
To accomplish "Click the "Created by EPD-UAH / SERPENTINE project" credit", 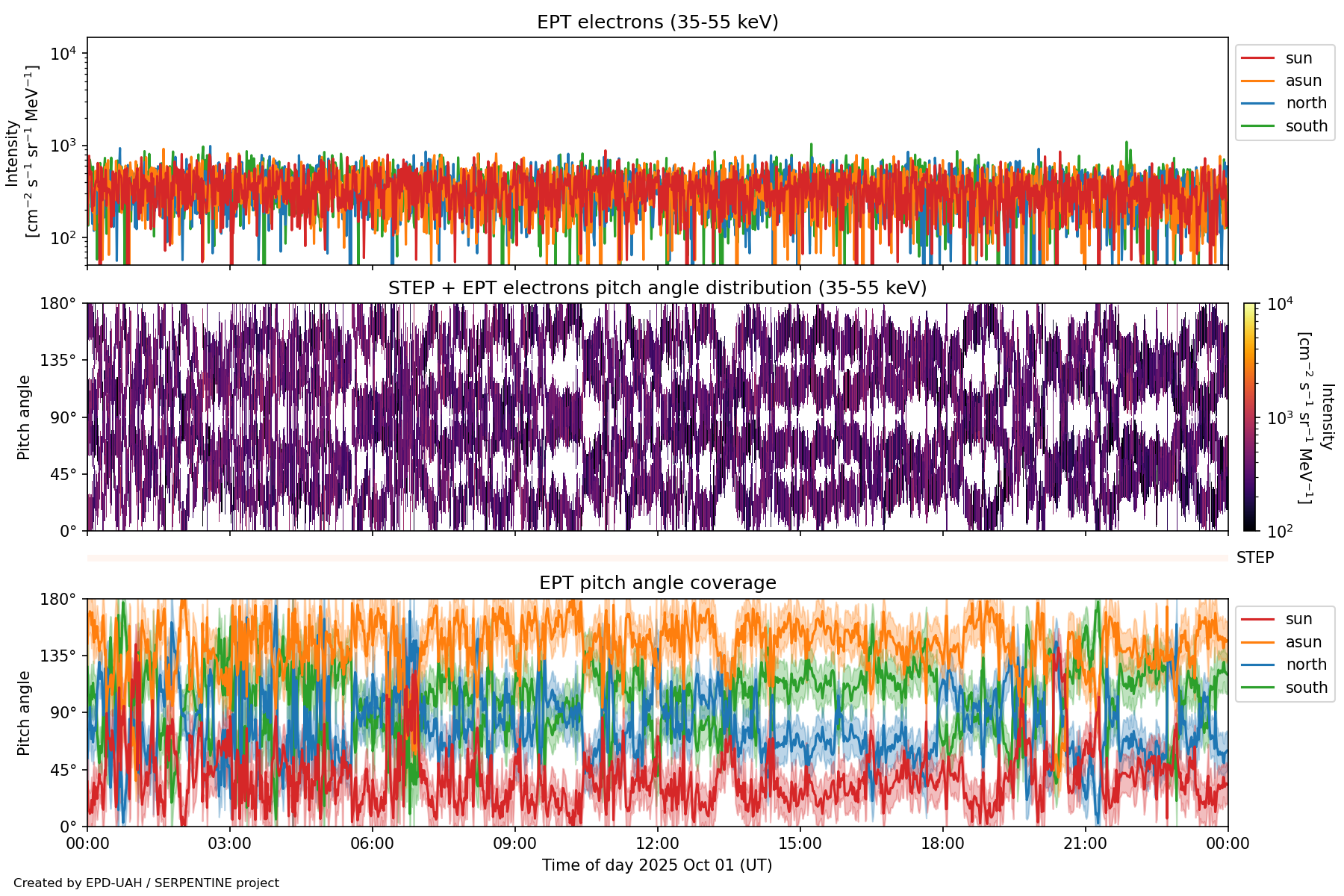I will coord(146,883).
